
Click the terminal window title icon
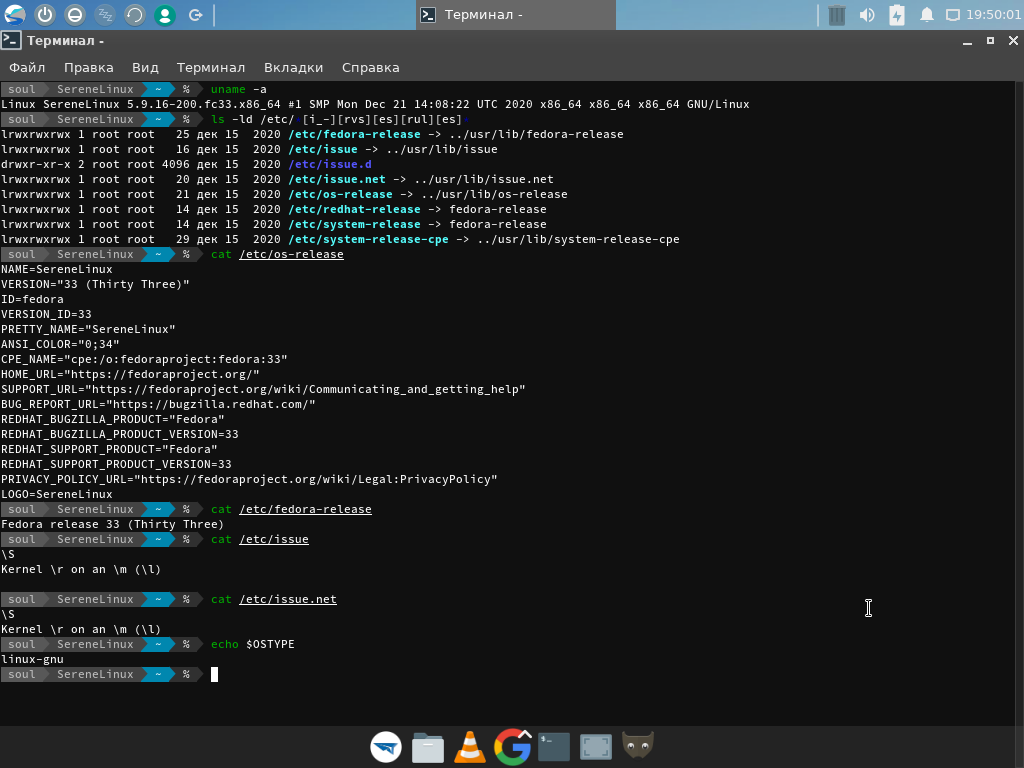(x=11, y=40)
